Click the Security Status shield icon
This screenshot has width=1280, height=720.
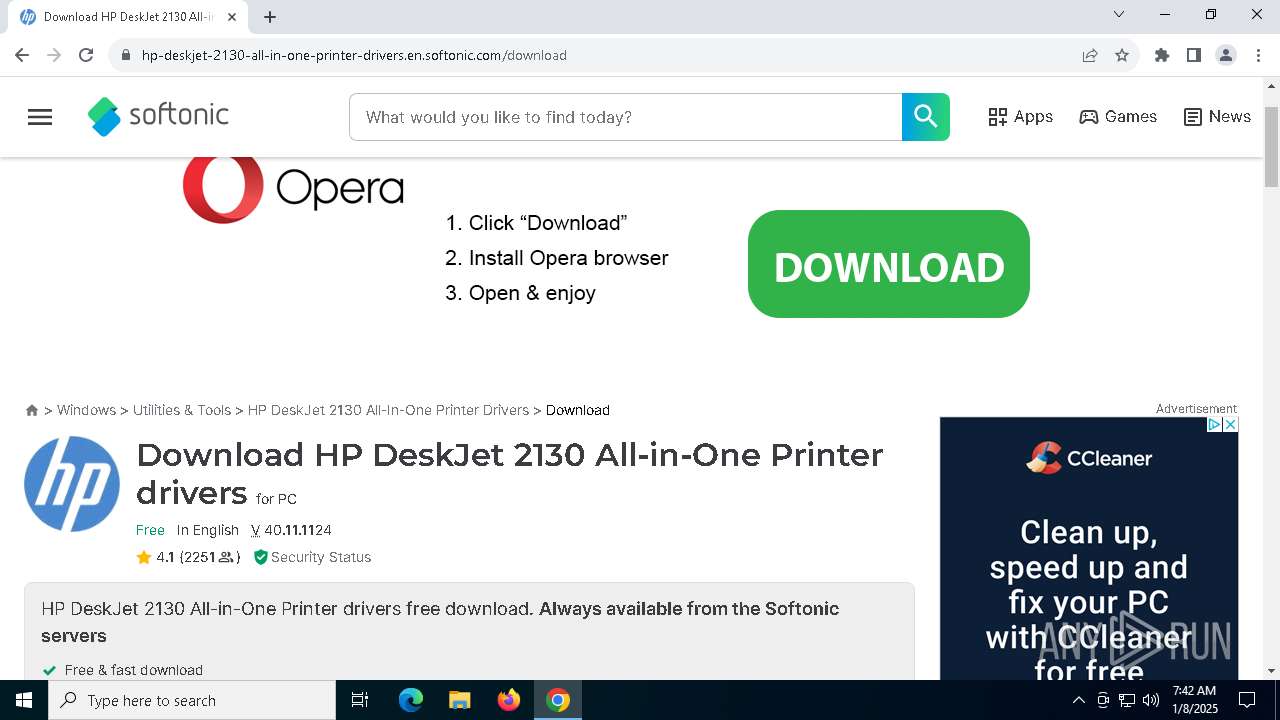click(x=261, y=557)
